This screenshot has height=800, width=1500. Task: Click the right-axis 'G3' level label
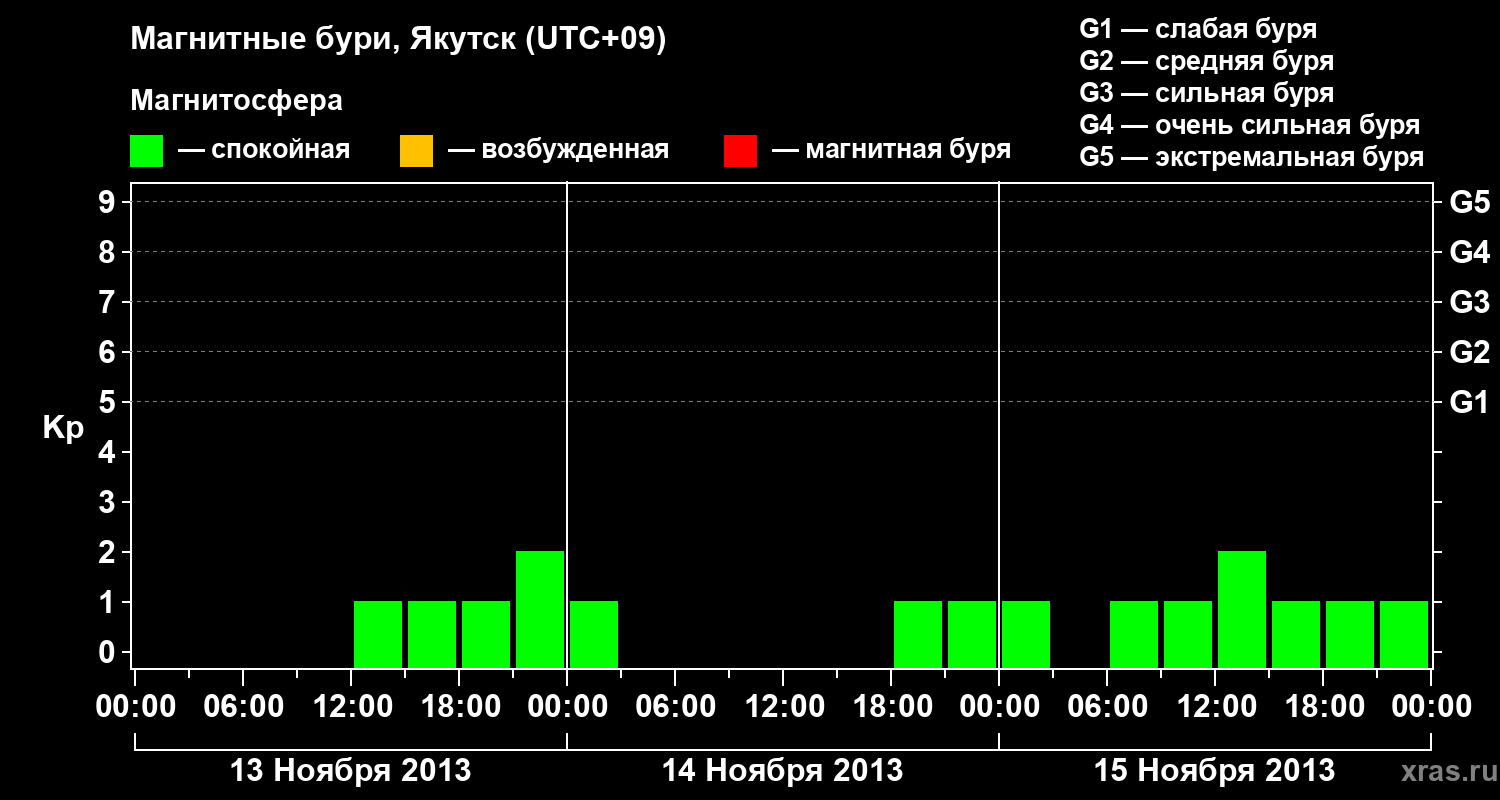click(x=1470, y=303)
